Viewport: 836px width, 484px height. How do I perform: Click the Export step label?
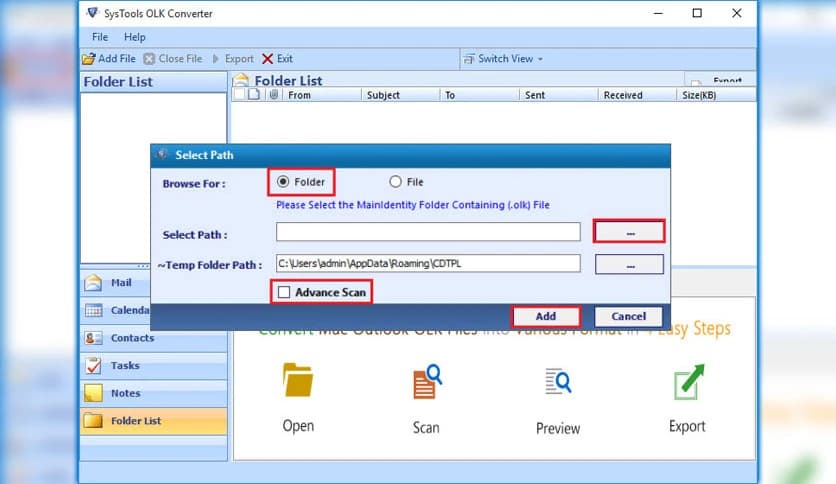click(x=687, y=426)
